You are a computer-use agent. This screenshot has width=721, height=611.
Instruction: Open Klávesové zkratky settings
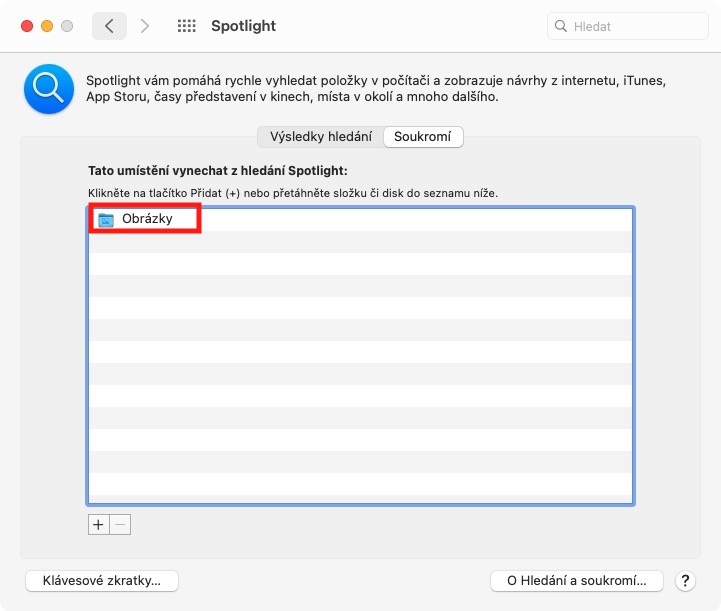point(102,580)
